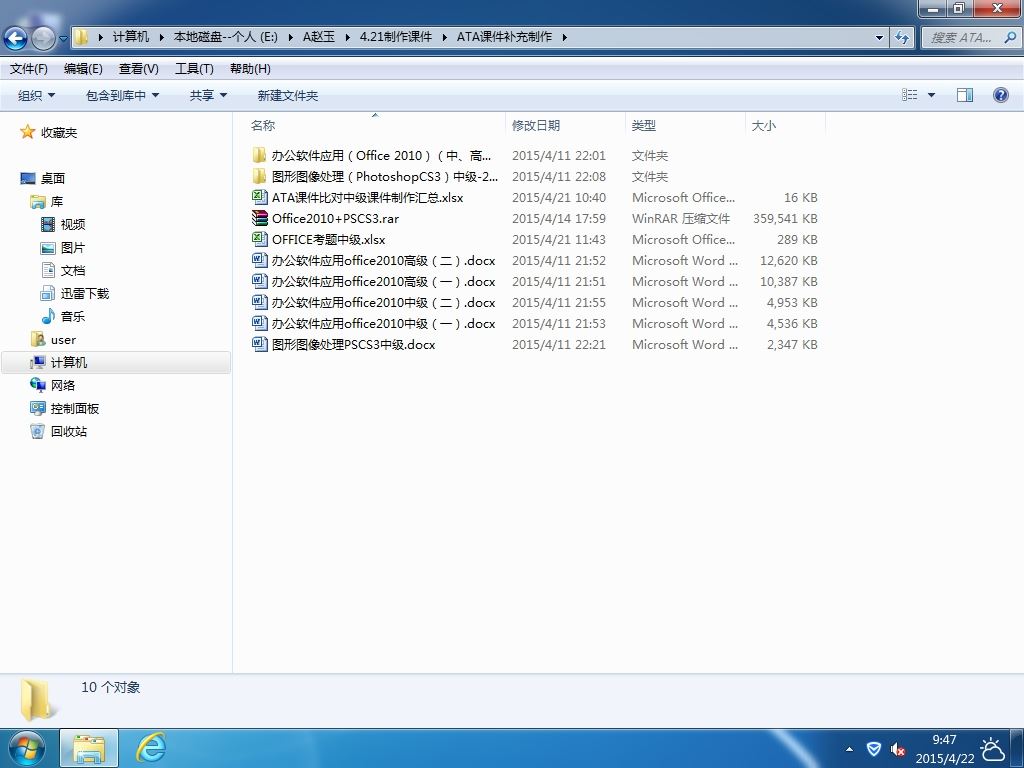Click the help question mark icon

[1000, 95]
